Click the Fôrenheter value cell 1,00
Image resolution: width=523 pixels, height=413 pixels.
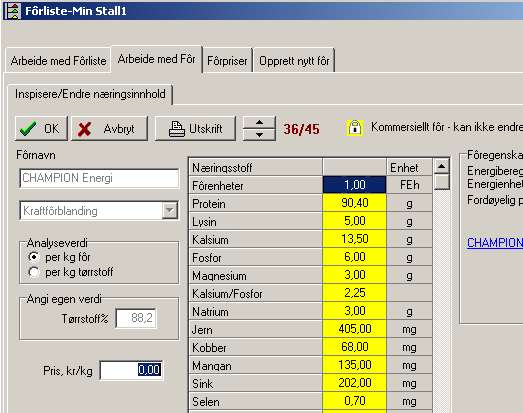[355, 185]
